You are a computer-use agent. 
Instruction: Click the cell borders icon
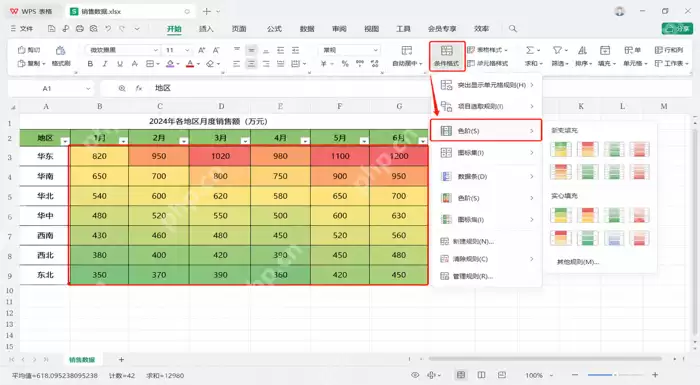(x=150, y=64)
